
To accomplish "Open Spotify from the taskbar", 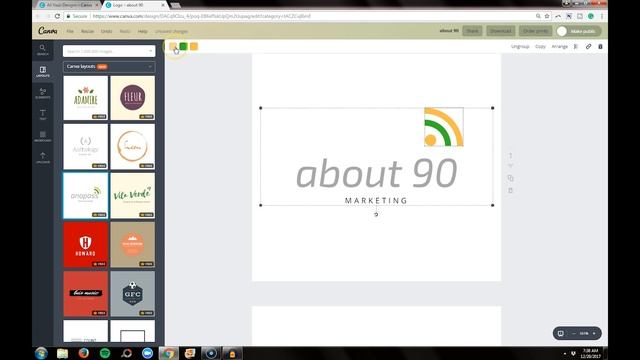I will (x=105, y=353).
